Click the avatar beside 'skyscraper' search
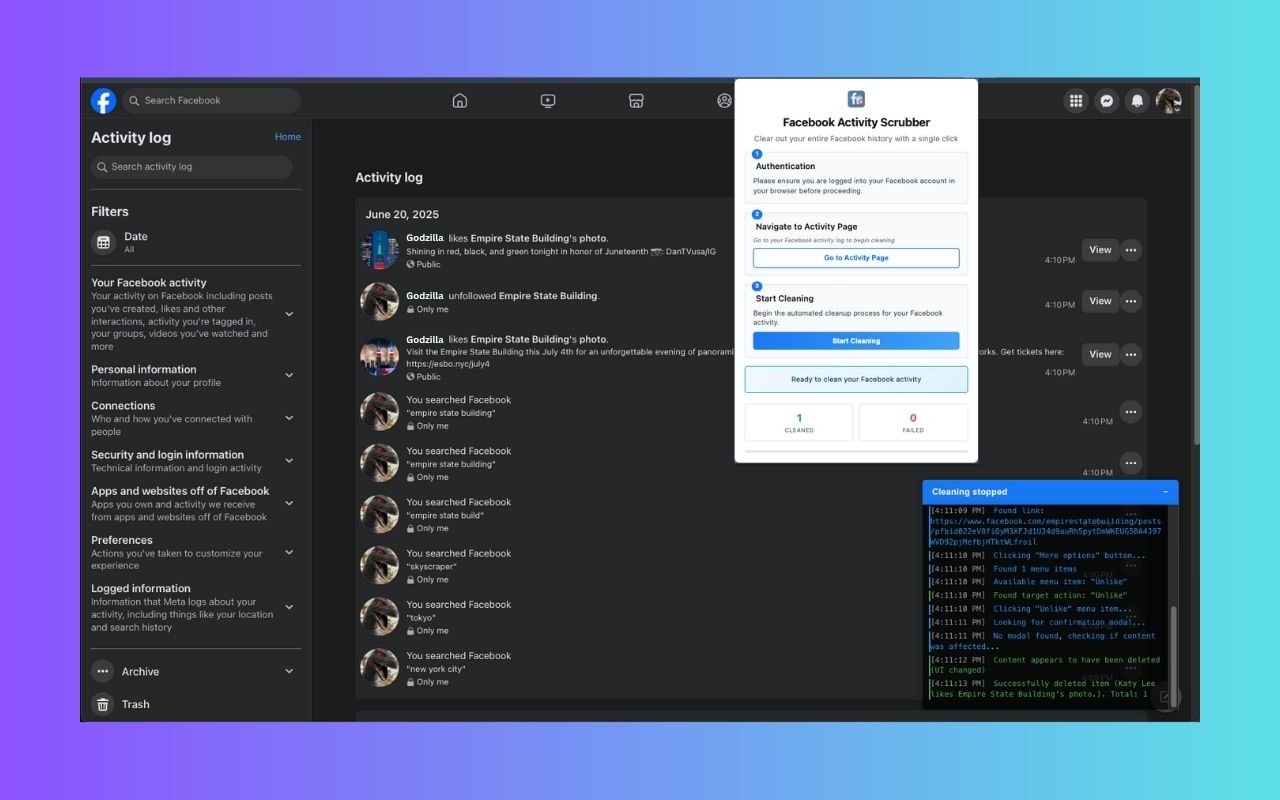Viewport: 1280px width, 800px height. tap(380, 565)
